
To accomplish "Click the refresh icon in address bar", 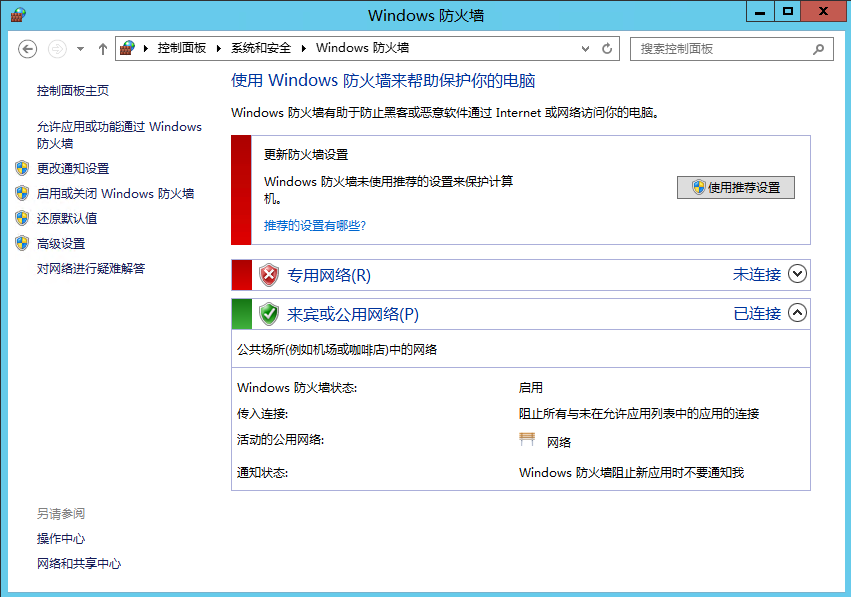I will click(x=607, y=48).
